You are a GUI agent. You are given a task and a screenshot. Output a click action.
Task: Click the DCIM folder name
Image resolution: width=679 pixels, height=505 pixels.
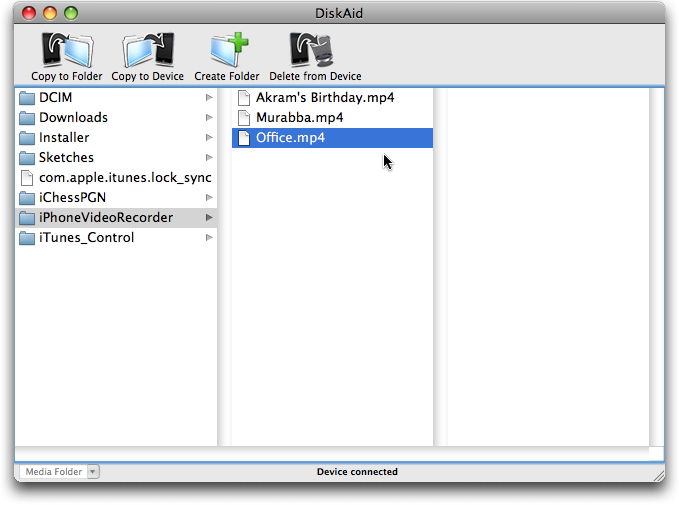pyautogui.click(x=55, y=97)
